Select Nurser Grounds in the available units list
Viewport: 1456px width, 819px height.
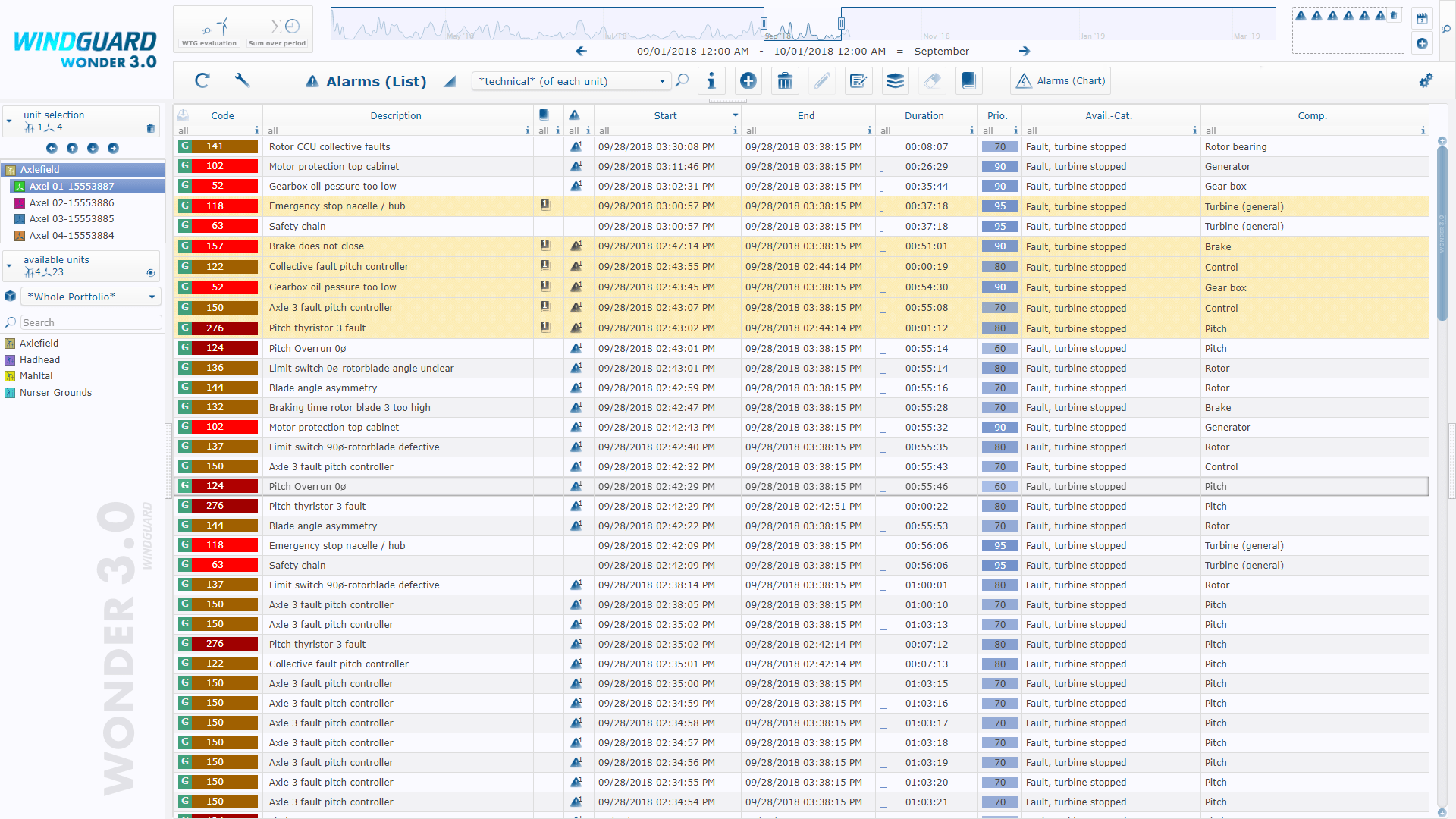(x=55, y=392)
